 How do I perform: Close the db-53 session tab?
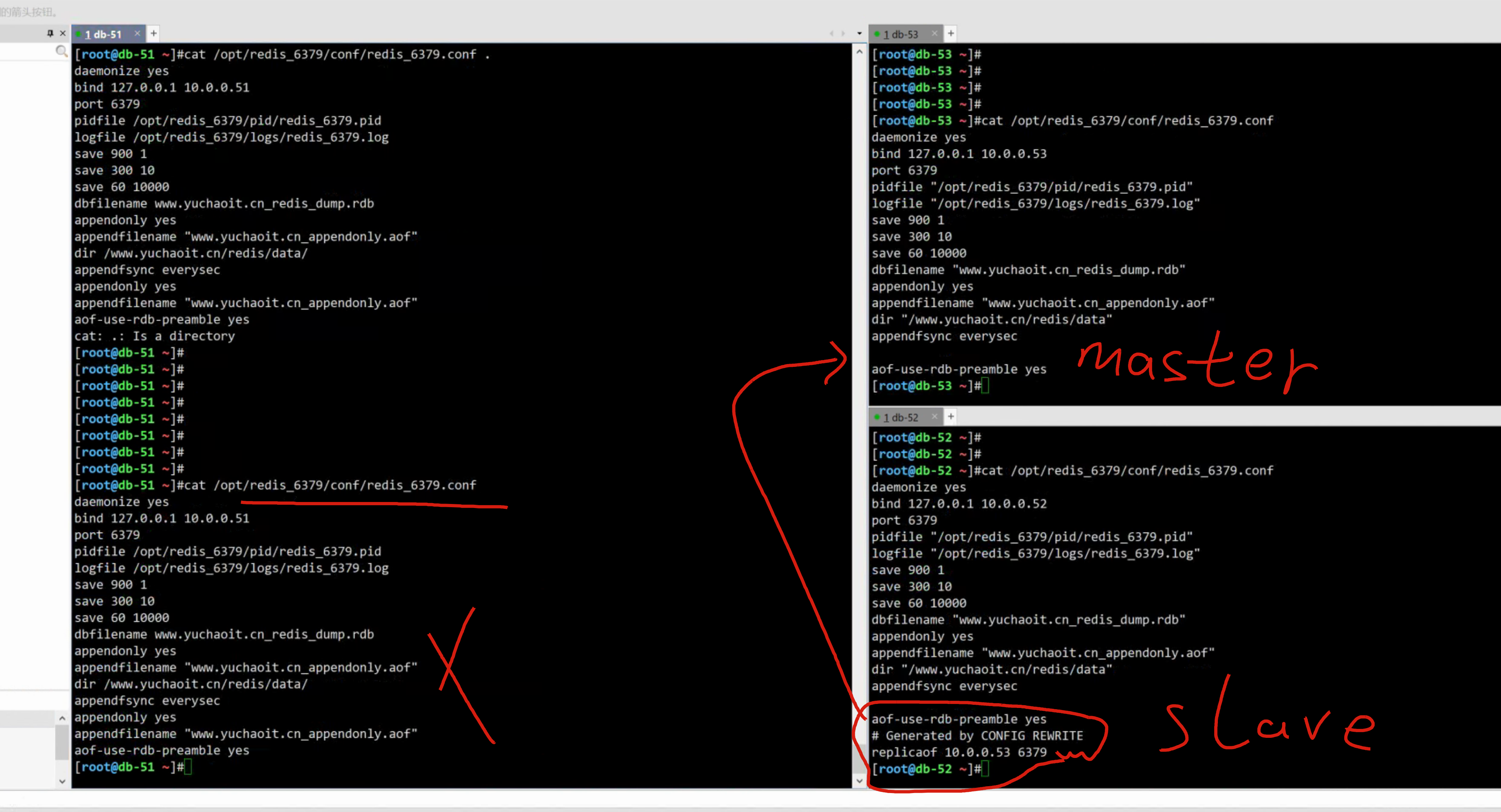[x=935, y=34]
